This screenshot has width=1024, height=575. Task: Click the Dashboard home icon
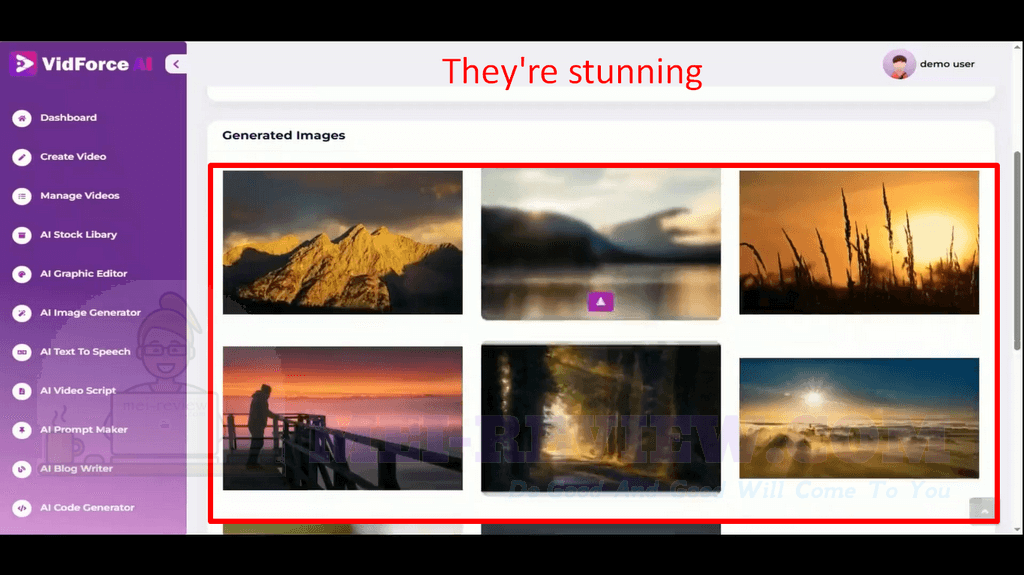pyautogui.click(x=22, y=118)
